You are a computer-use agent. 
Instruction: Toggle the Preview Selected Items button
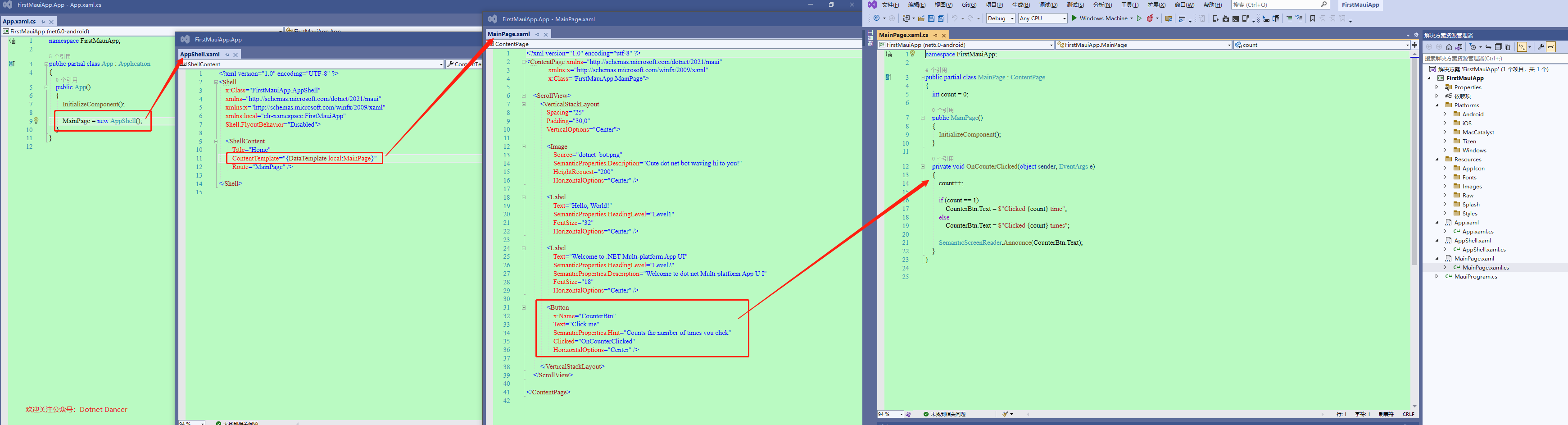pyautogui.click(x=1551, y=47)
